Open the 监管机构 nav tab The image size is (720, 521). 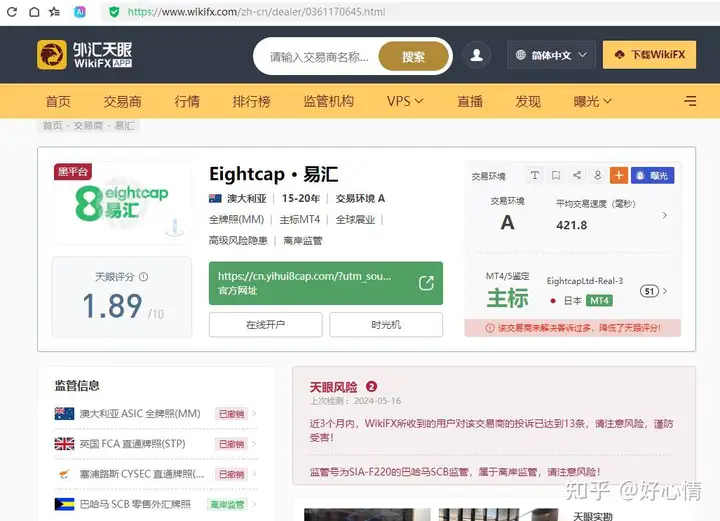[329, 101]
